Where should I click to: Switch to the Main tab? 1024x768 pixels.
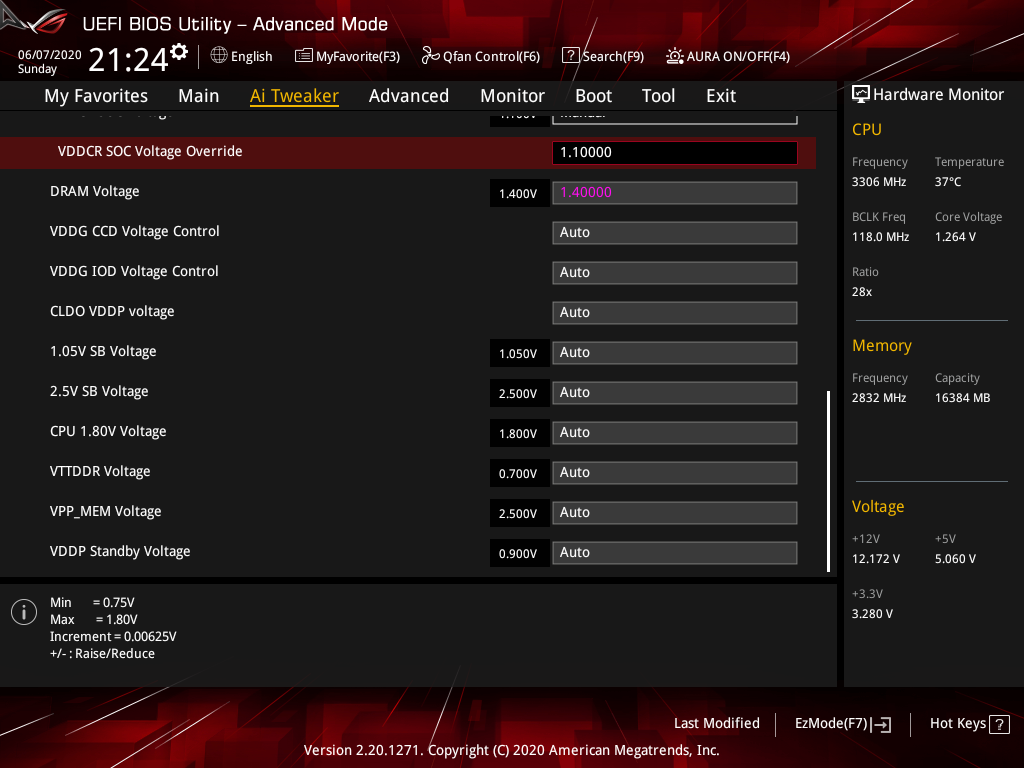[x=199, y=96]
